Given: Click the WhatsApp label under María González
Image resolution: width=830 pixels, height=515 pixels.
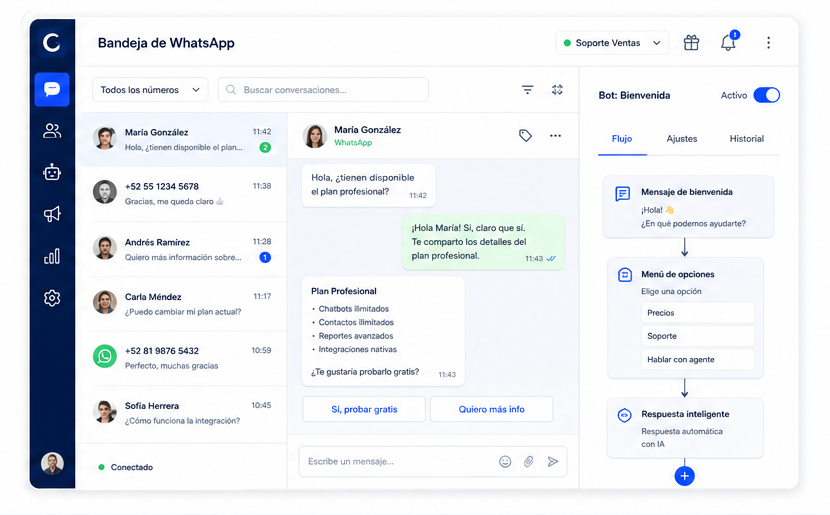Looking at the screenshot, I should 353,143.
